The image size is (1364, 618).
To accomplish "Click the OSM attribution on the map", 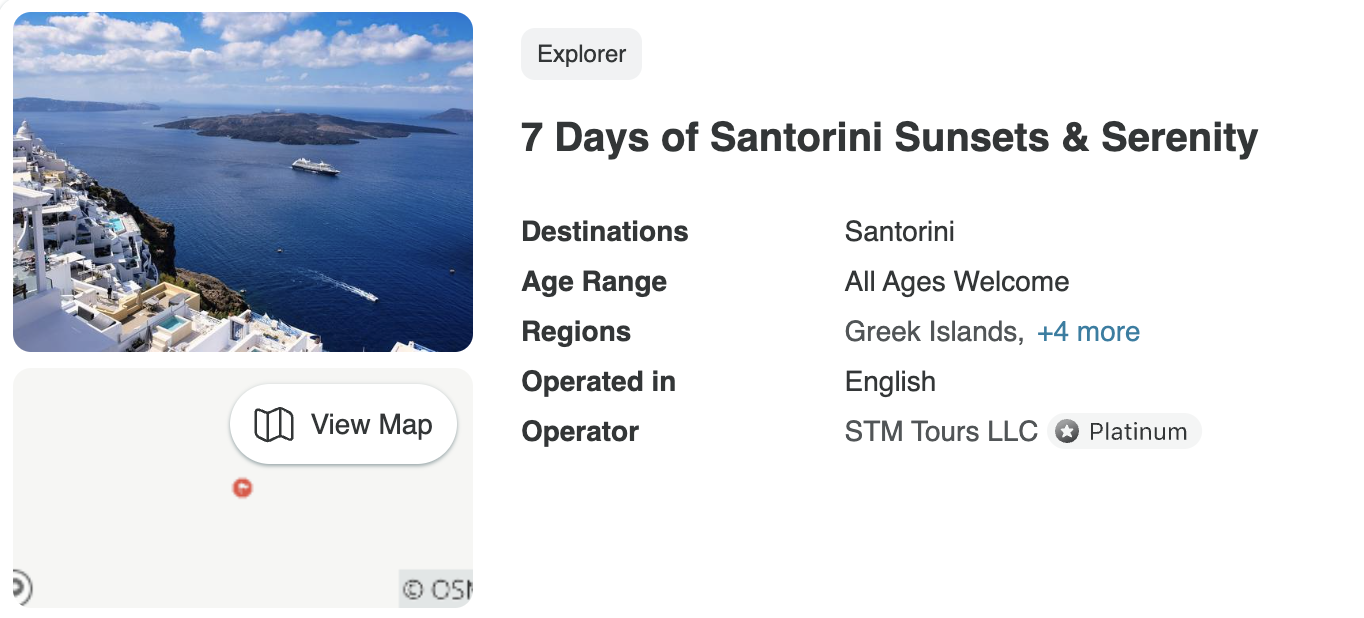I will tap(437, 589).
